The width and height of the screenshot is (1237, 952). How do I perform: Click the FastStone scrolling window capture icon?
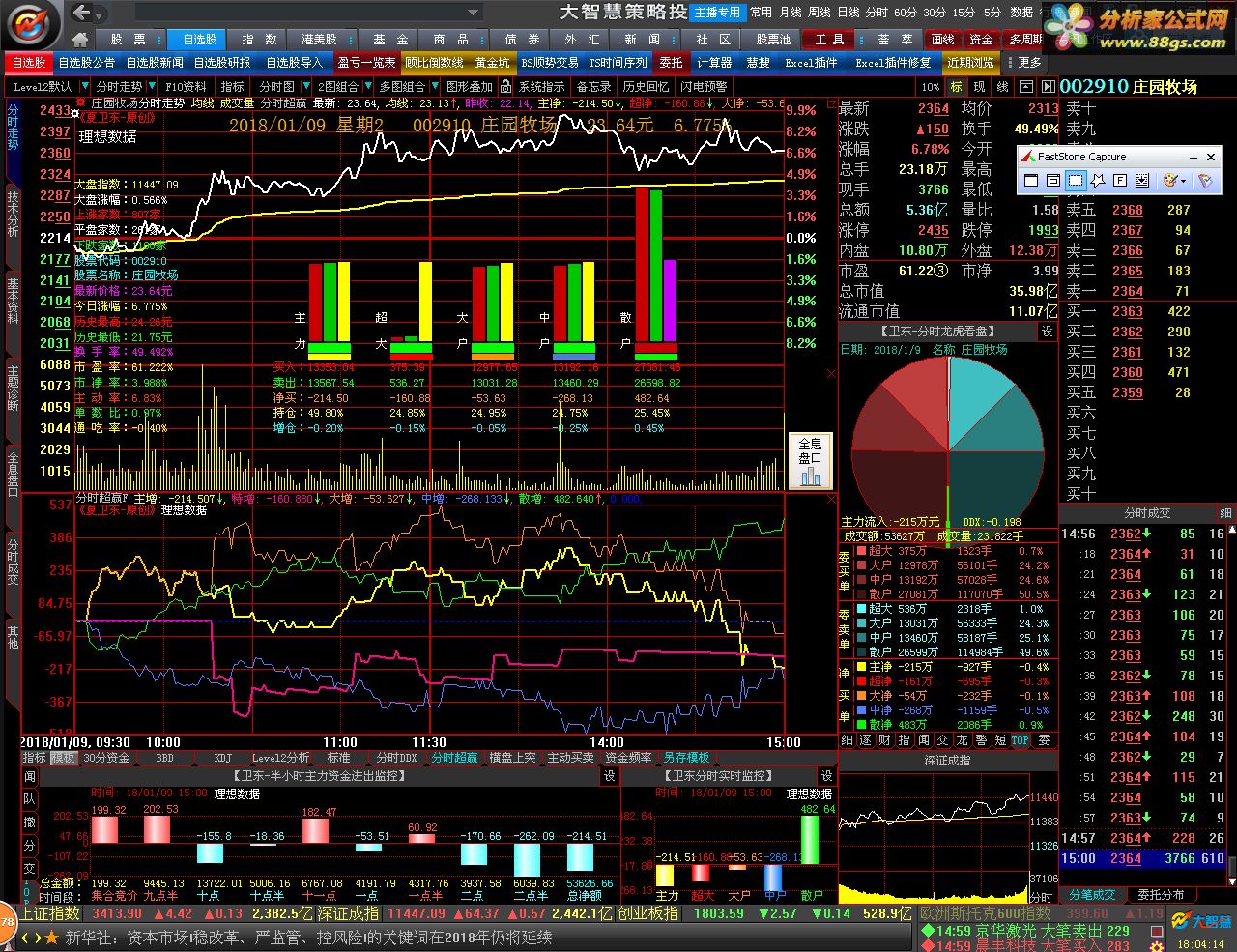click(x=1142, y=181)
